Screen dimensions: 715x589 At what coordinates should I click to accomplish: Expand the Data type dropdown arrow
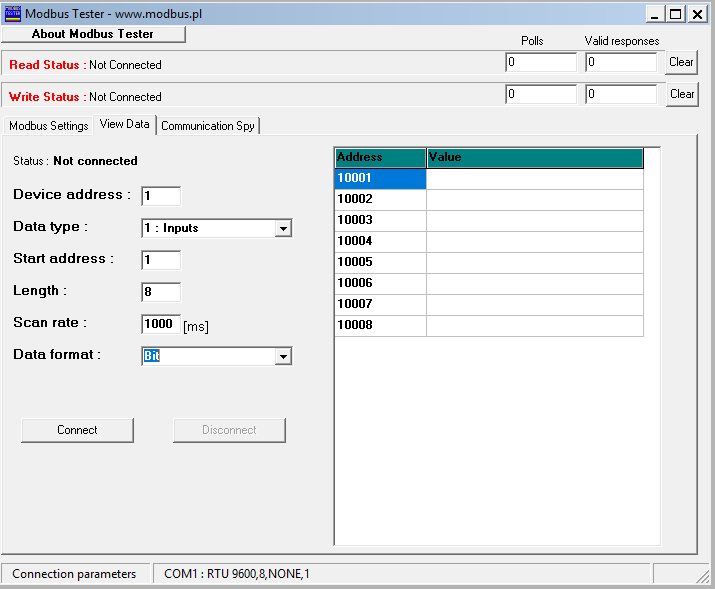283,228
